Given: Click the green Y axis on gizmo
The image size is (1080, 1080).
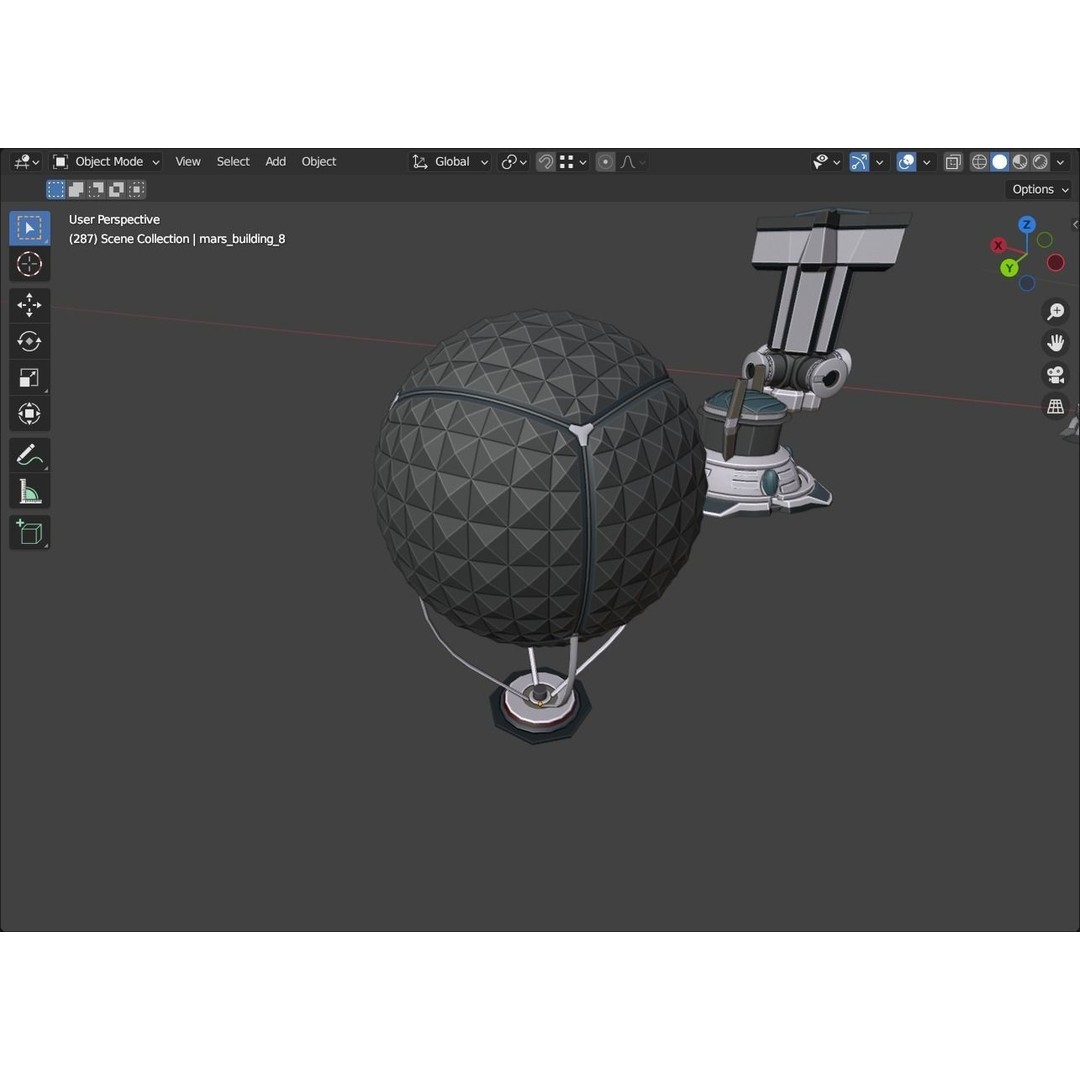Looking at the screenshot, I should pos(1009,268).
